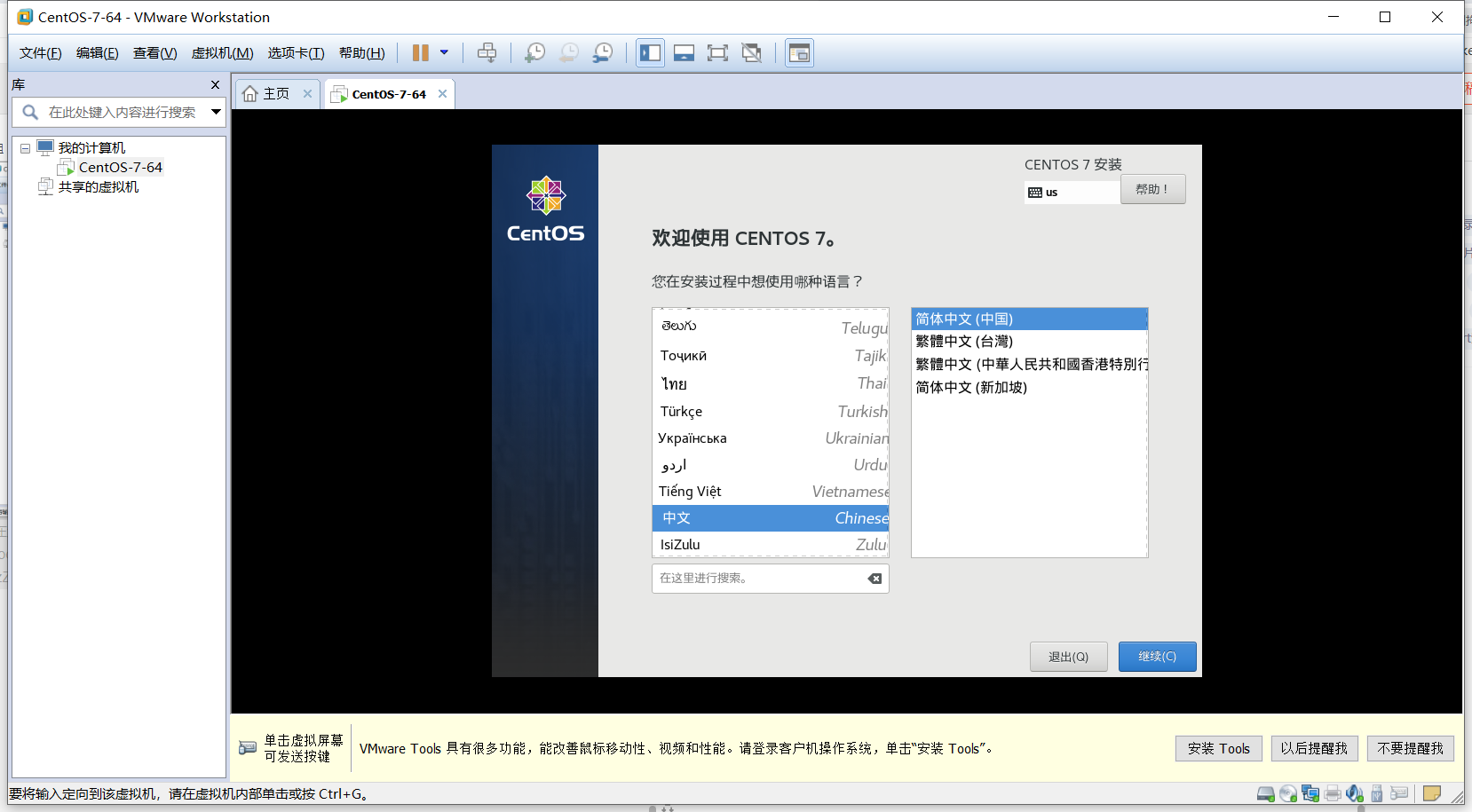Click the library search input field
The image size is (1472, 812).
[122, 113]
